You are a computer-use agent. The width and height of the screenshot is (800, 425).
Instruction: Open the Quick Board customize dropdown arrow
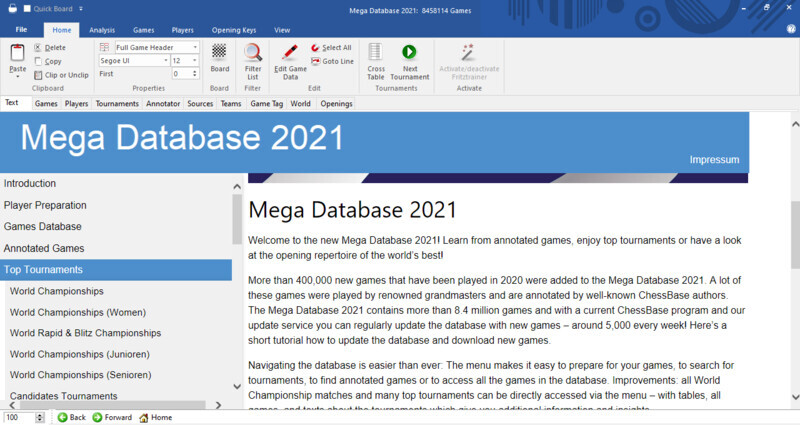click(x=81, y=9)
